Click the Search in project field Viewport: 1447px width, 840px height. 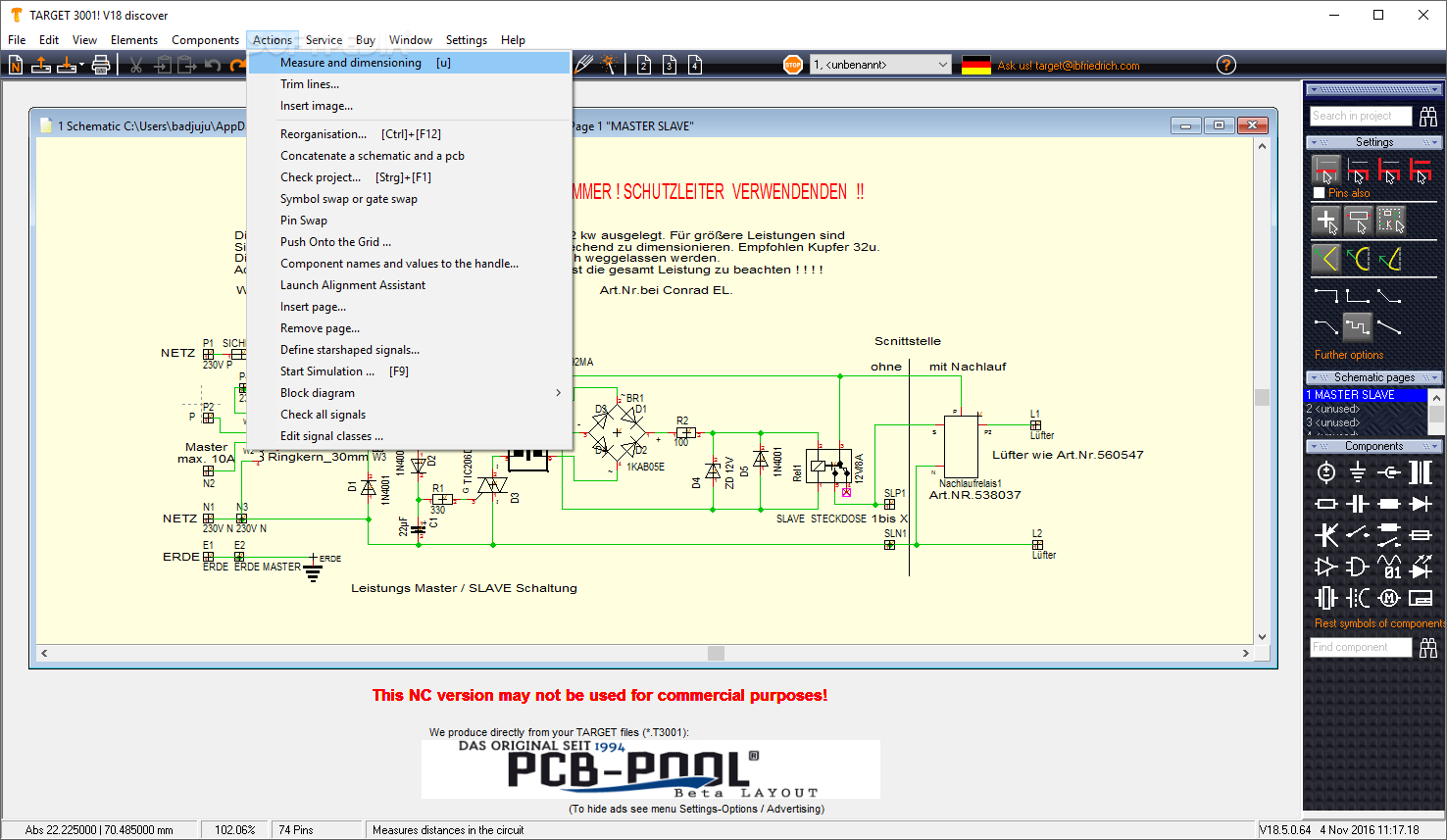[x=1361, y=116]
